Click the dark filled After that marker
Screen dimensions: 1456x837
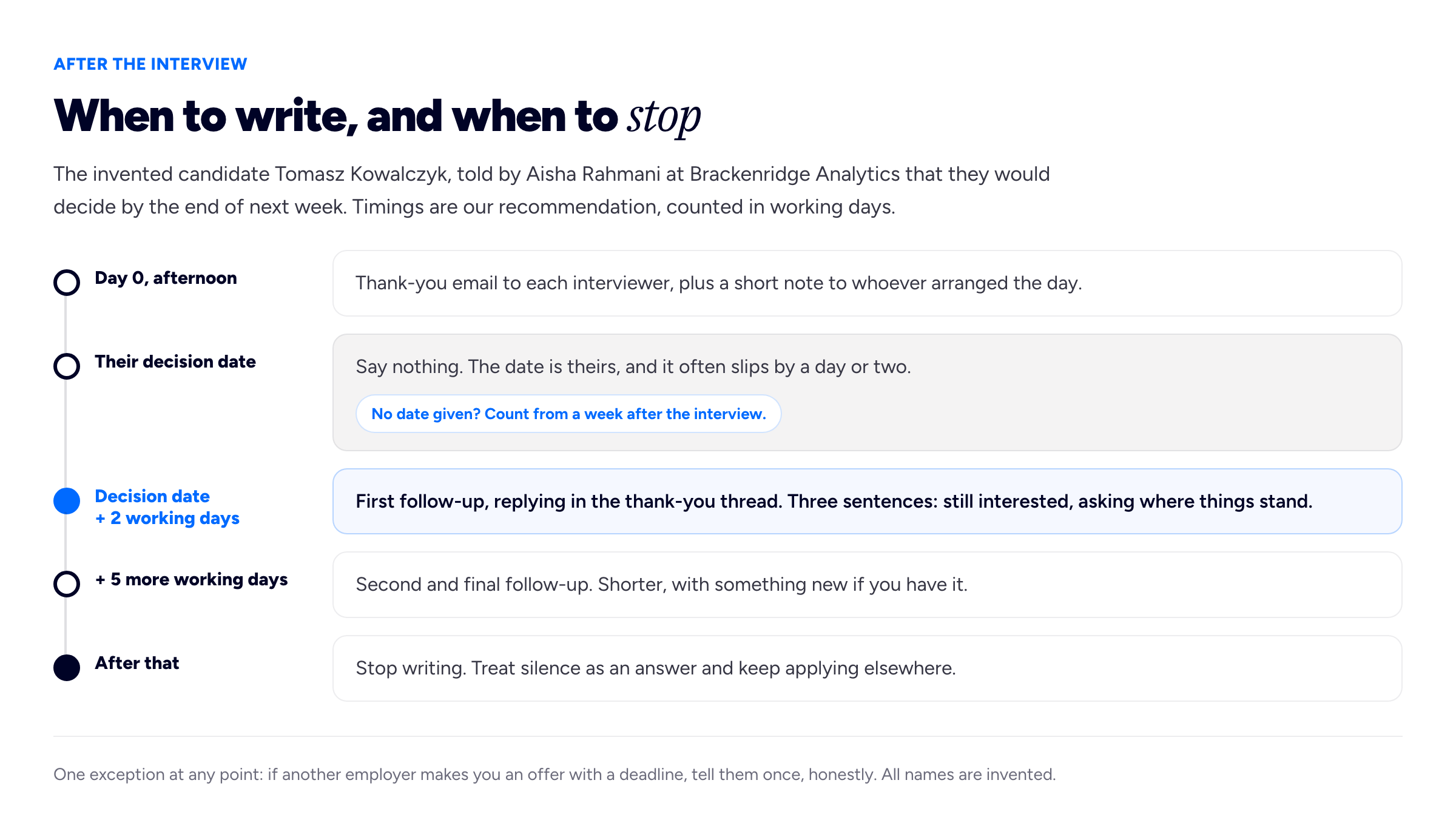pos(67,668)
